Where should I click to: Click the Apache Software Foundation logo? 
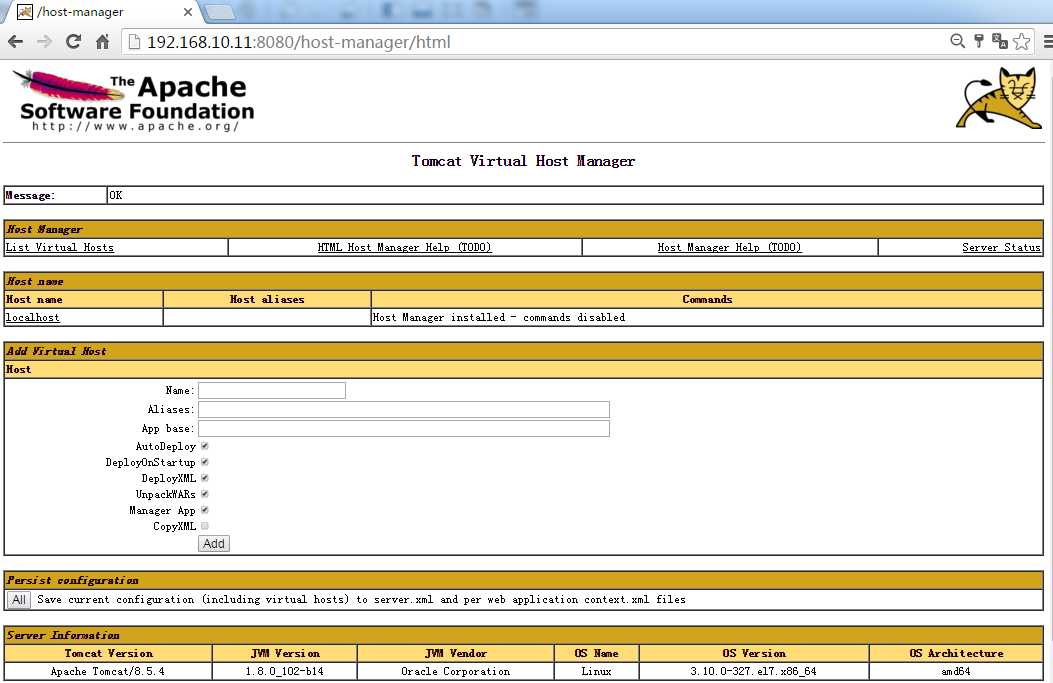134,100
